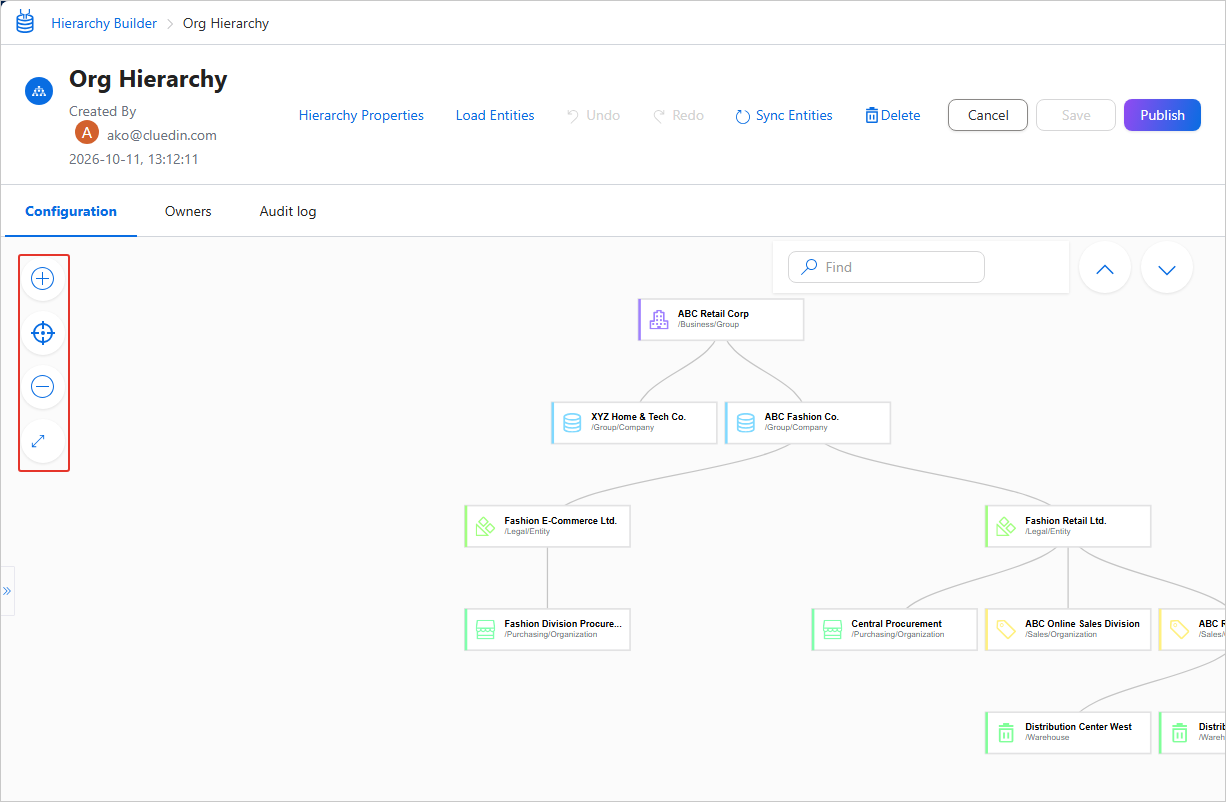1226x802 pixels.
Task: Click the Created By label
Action: click(103, 111)
